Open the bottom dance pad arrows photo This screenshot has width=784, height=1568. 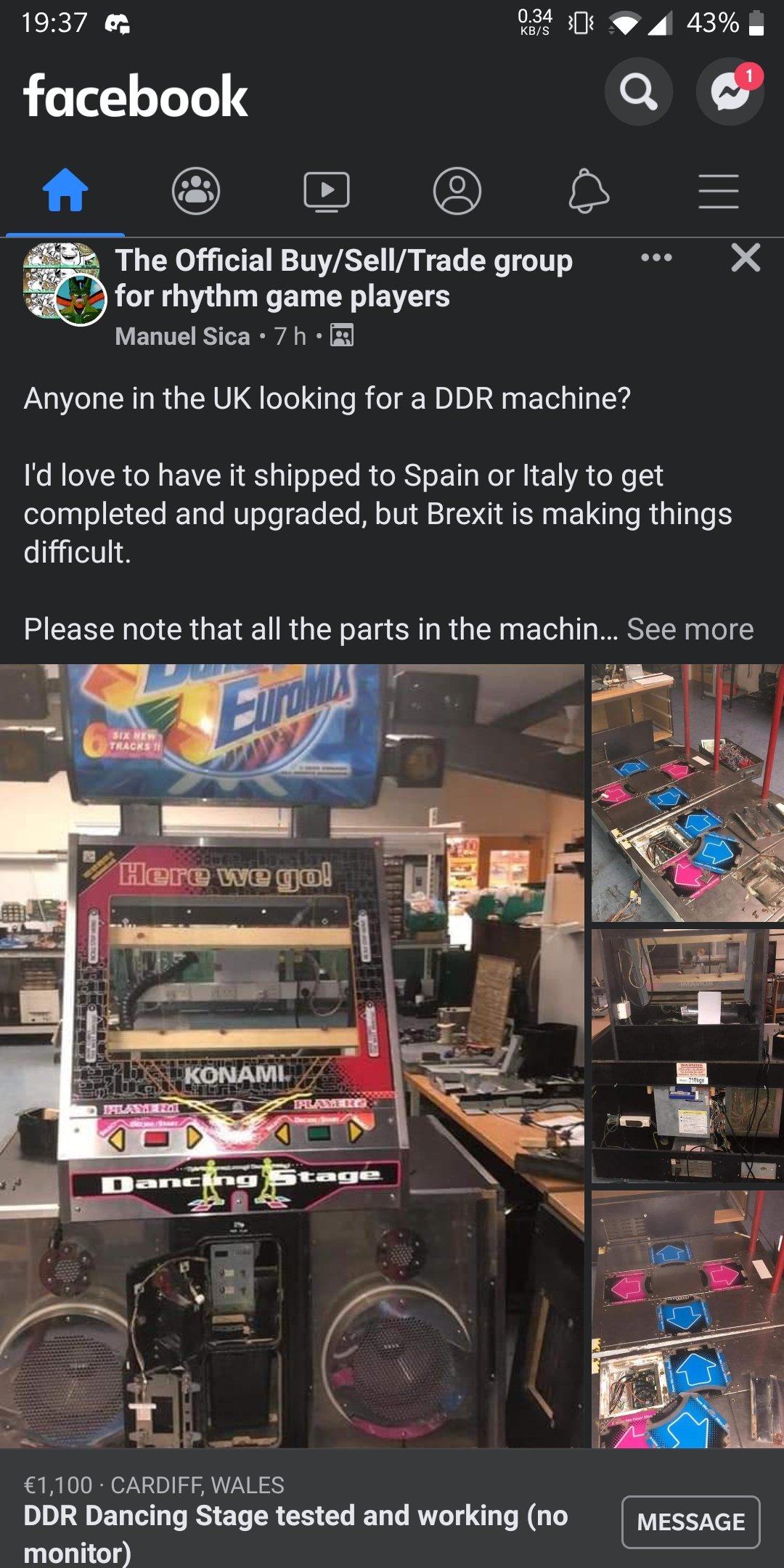tap(687, 1319)
